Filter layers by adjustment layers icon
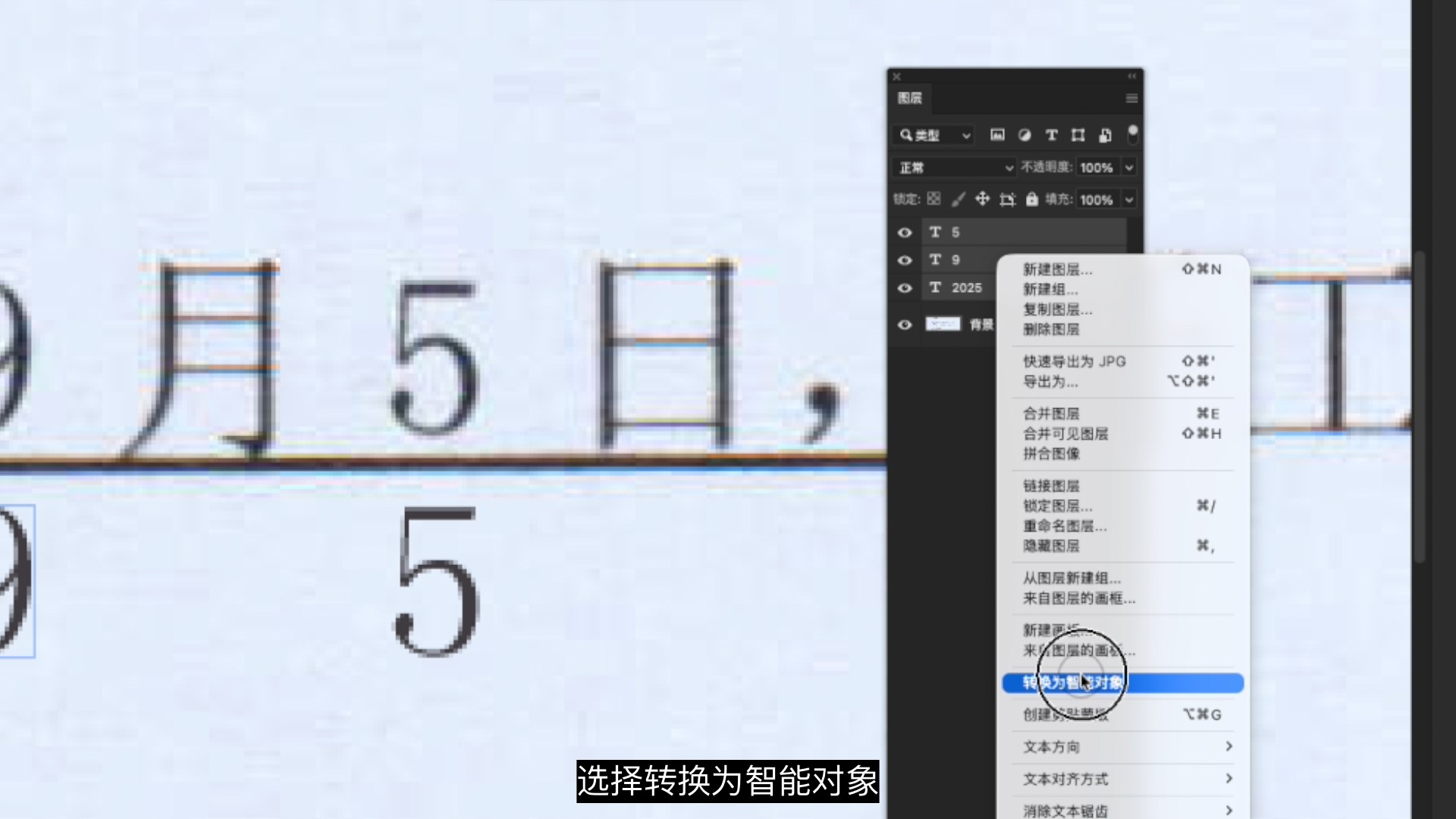The width and height of the screenshot is (1456, 819). (x=1025, y=135)
